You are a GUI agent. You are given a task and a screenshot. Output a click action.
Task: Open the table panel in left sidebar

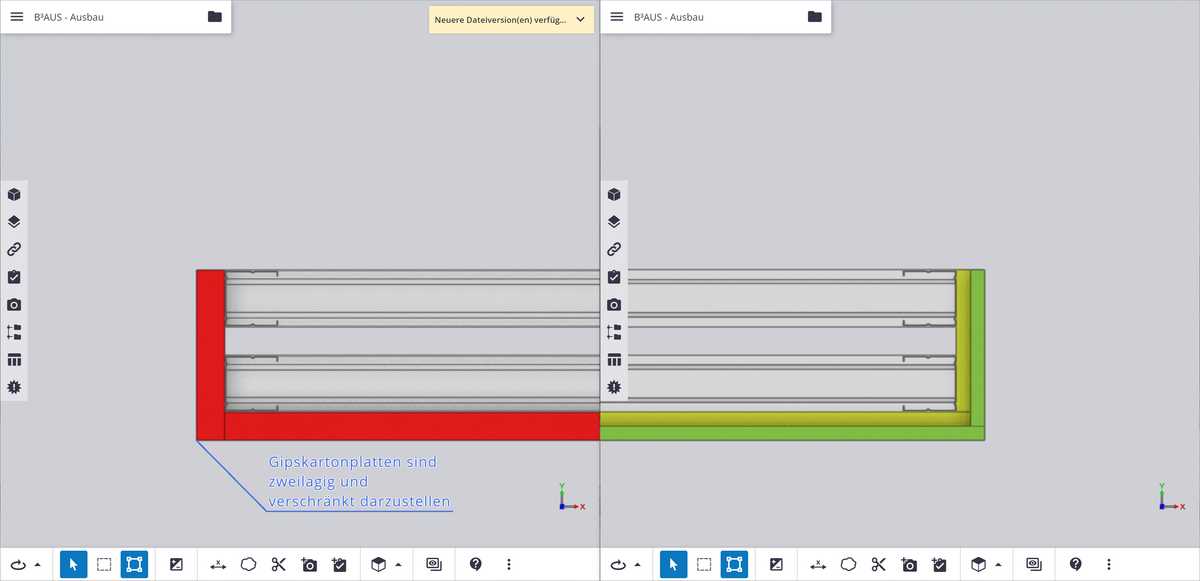(x=14, y=359)
